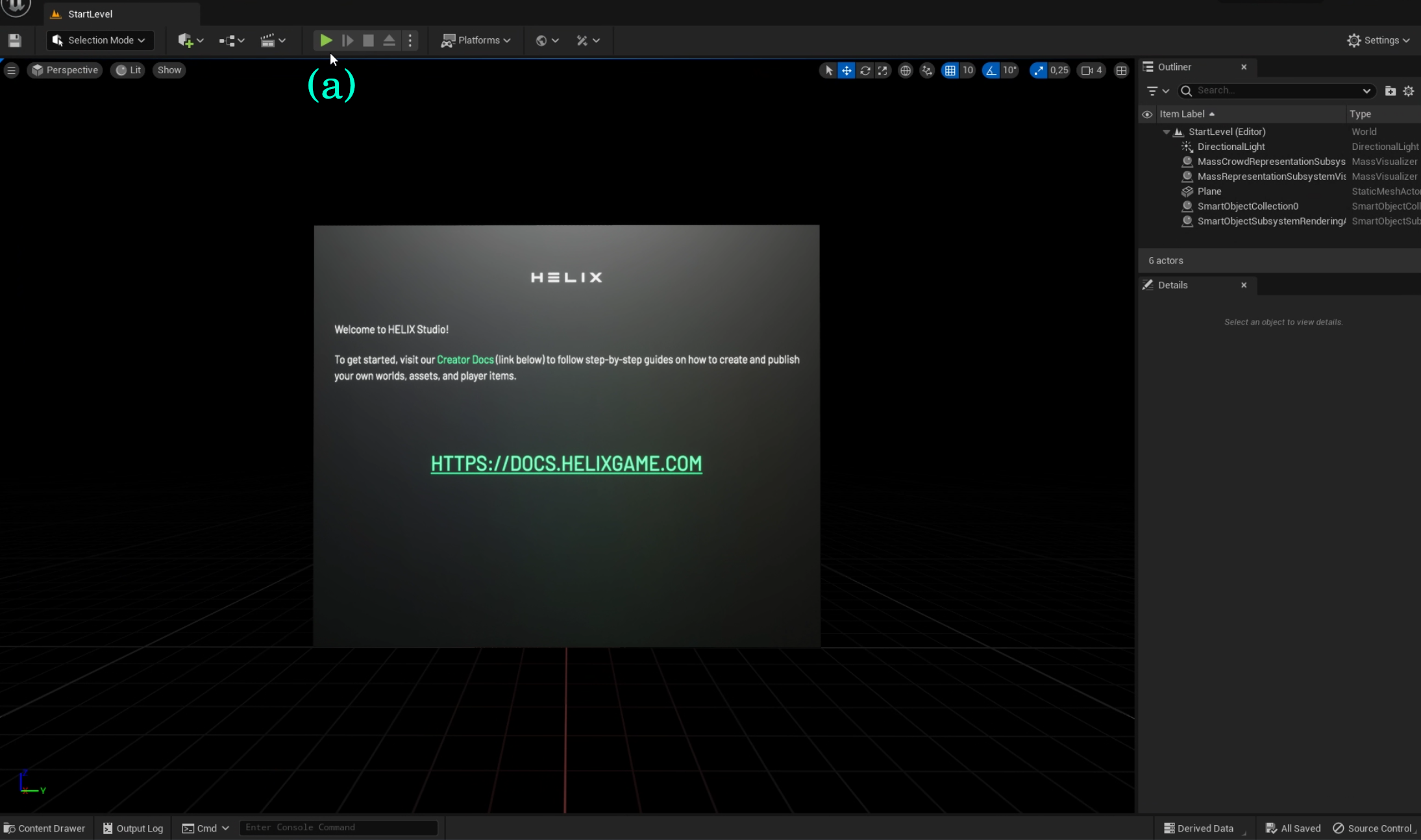Click the console command input field
The width and height of the screenshot is (1421, 840).
[338, 828]
